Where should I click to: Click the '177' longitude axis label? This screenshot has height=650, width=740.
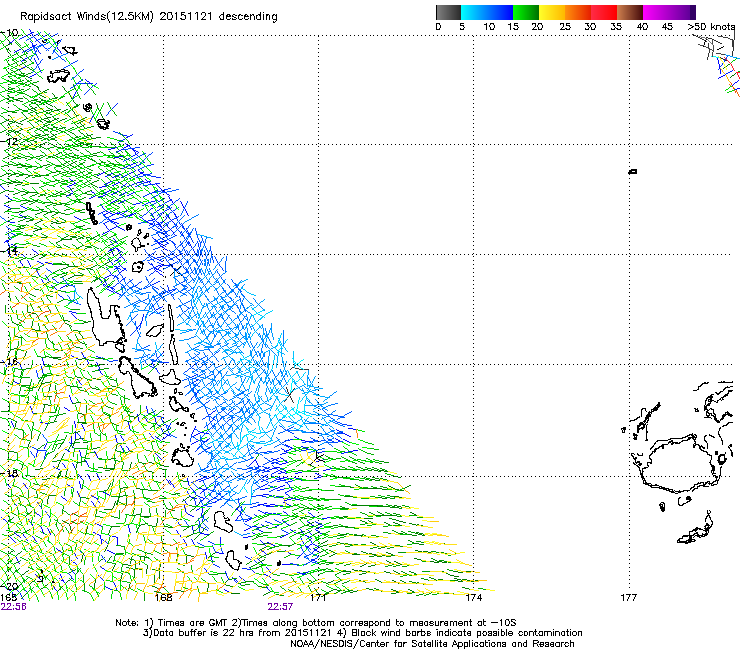(x=629, y=598)
